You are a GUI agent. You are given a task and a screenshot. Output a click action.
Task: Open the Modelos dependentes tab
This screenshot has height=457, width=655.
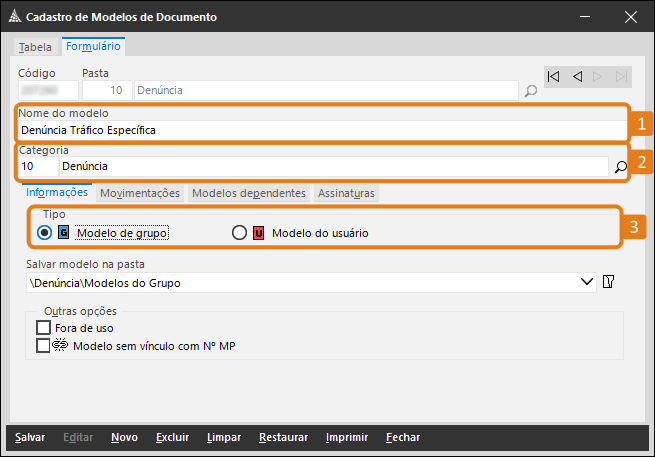(x=248, y=193)
